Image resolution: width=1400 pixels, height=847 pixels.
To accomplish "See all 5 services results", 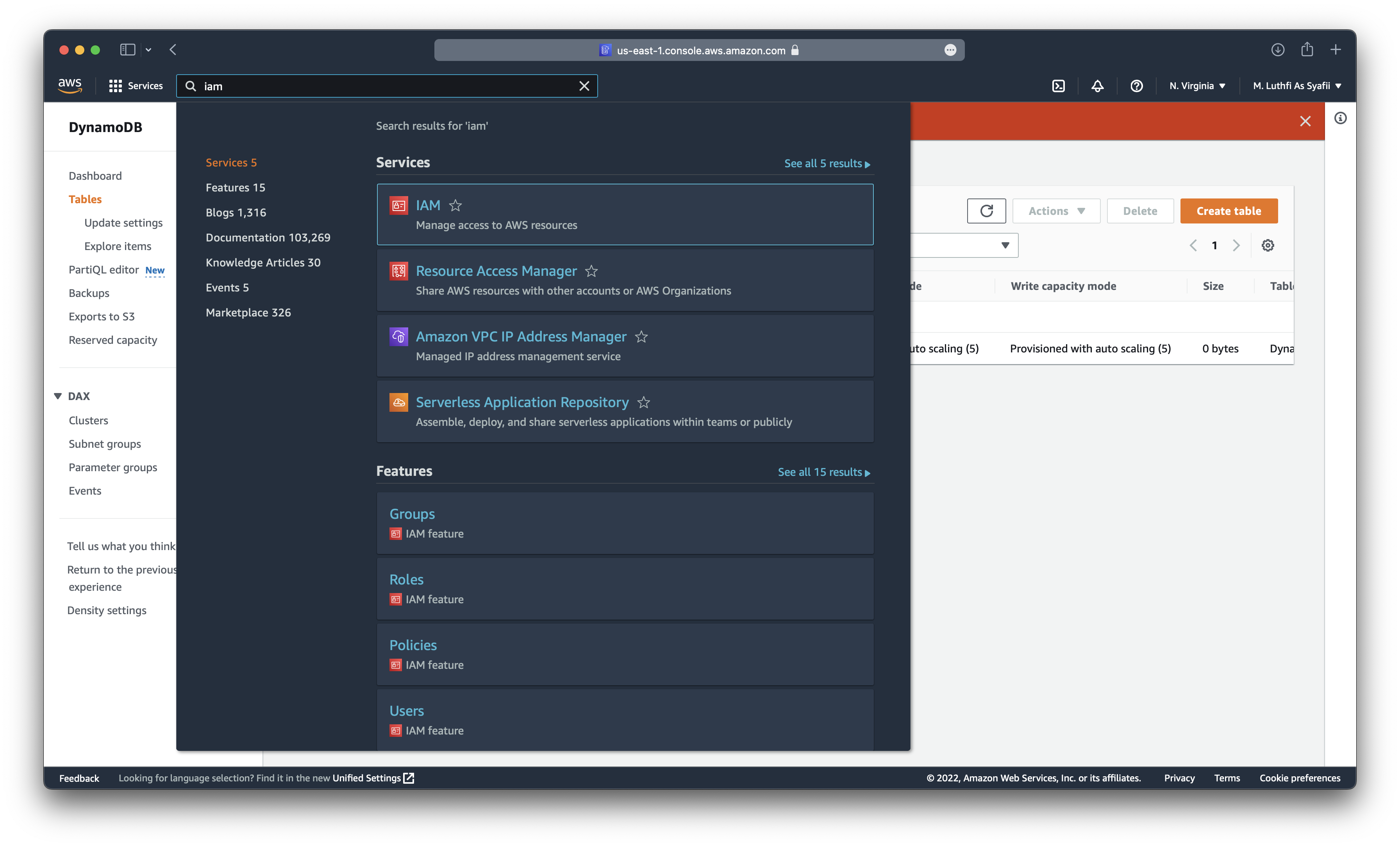I will (x=827, y=163).
